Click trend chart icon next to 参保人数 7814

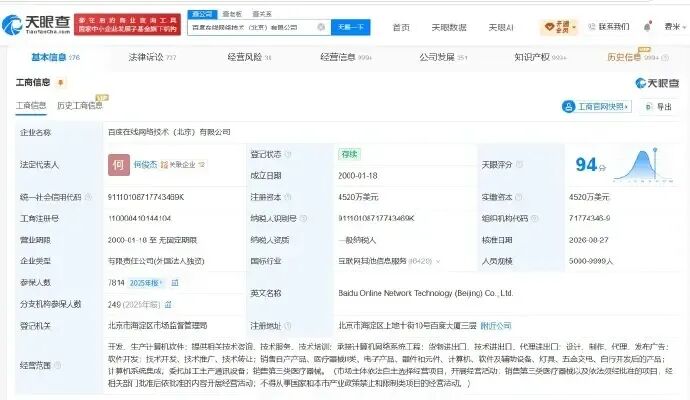[175, 283]
